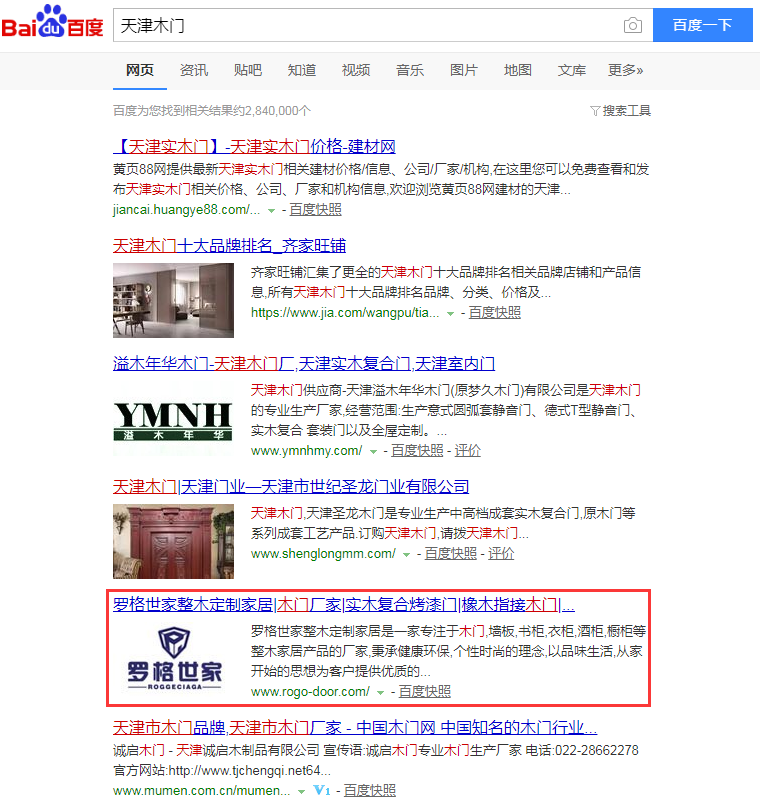Click 评价 for ymnhmy.com result
760x805 pixels.
pos(468,451)
